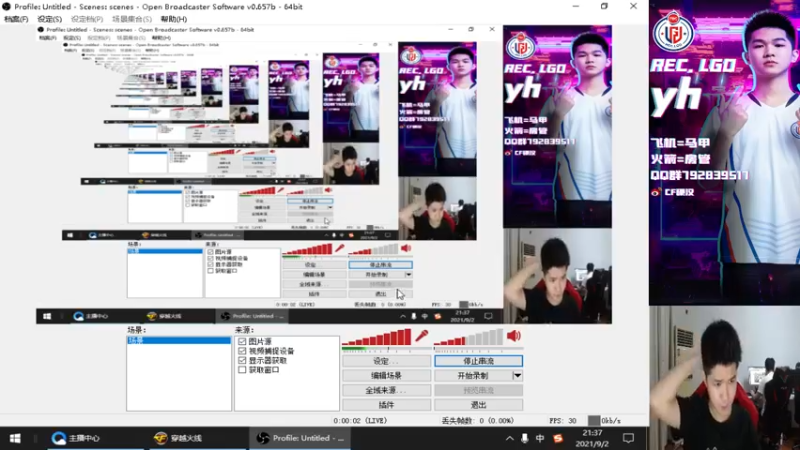The width and height of the screenshot is (800, 450).
Task: Select the OBS Profile: Untitled taskbar button
Action: point(300,438)
